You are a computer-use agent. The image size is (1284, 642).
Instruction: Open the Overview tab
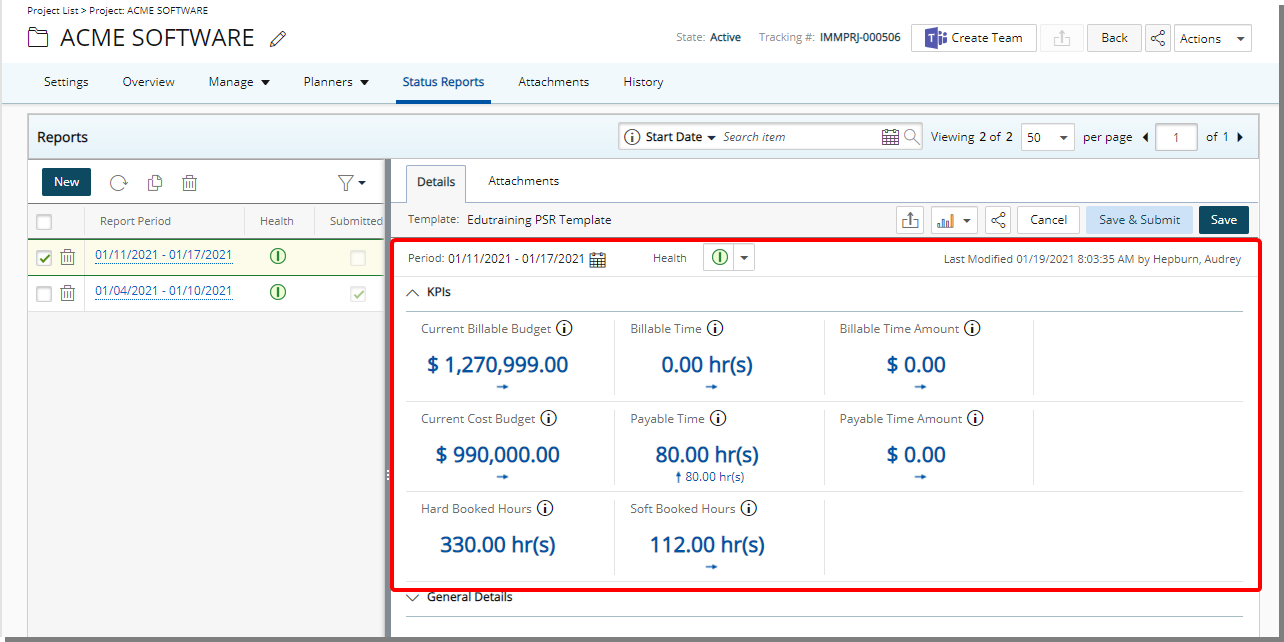[148, 82]
